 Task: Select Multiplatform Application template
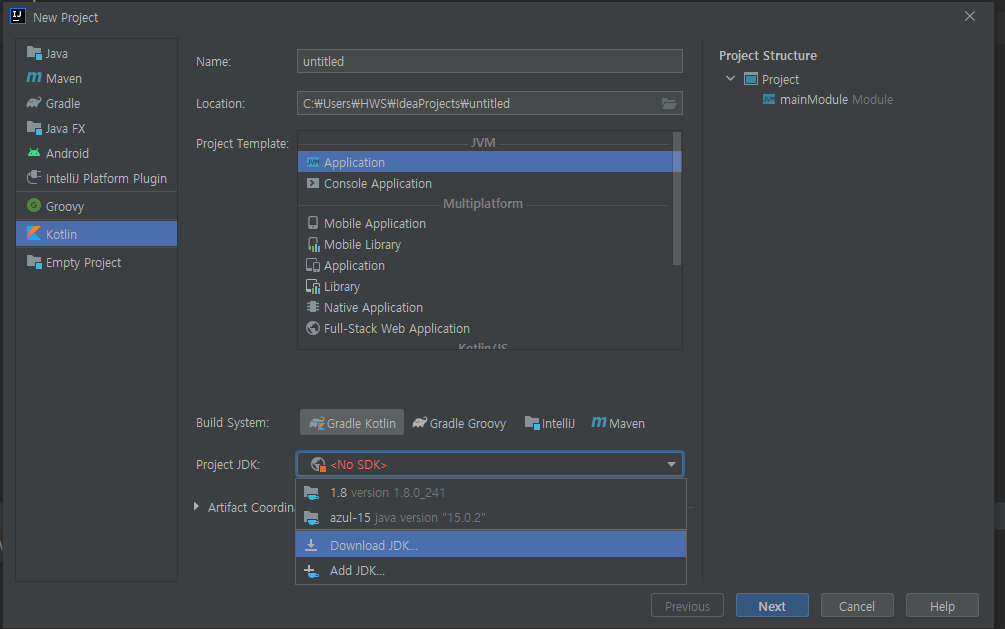(485, 265)
